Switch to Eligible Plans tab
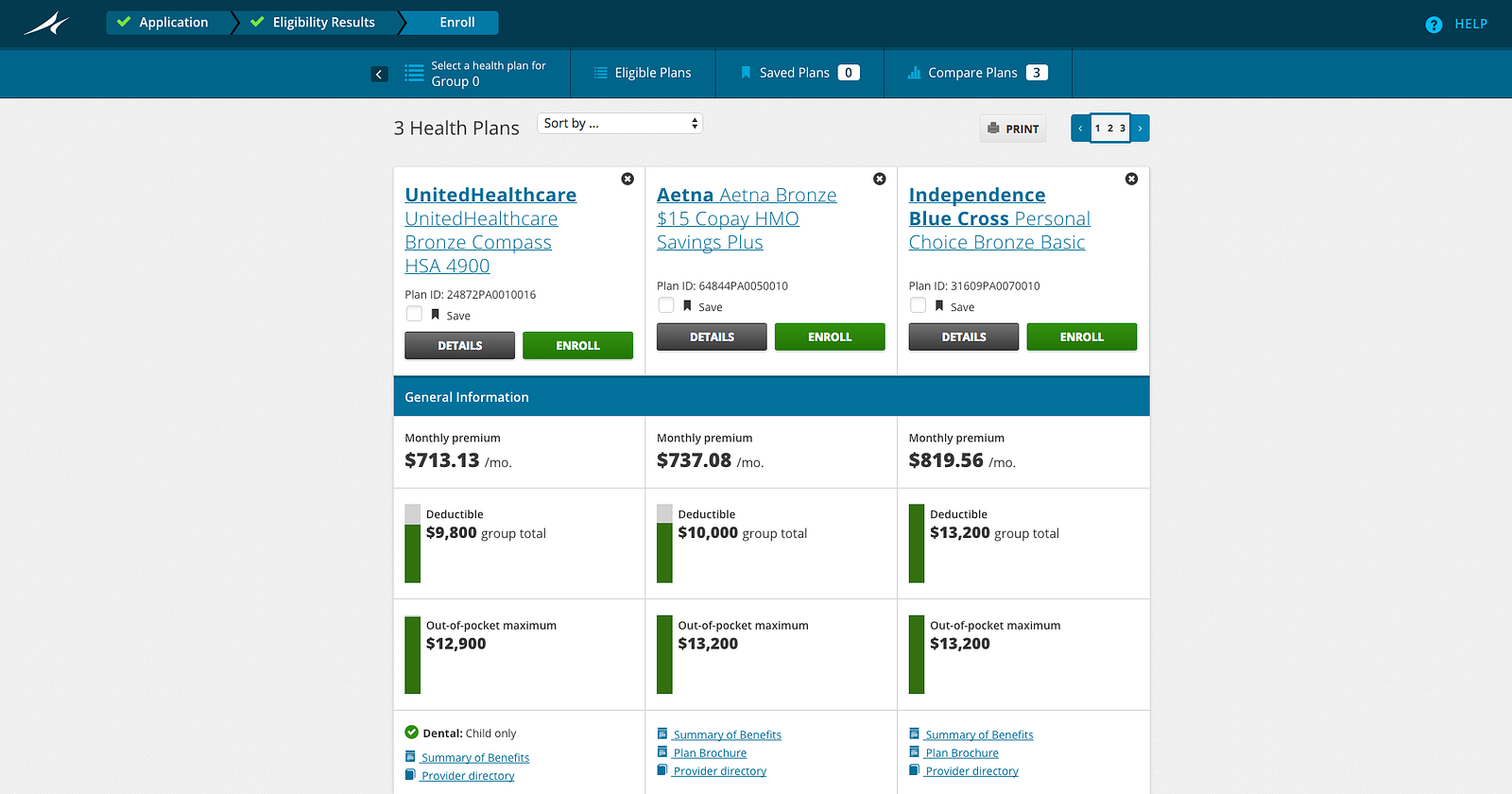Screen dimensions: 1512x794 [x=643, y=73]
